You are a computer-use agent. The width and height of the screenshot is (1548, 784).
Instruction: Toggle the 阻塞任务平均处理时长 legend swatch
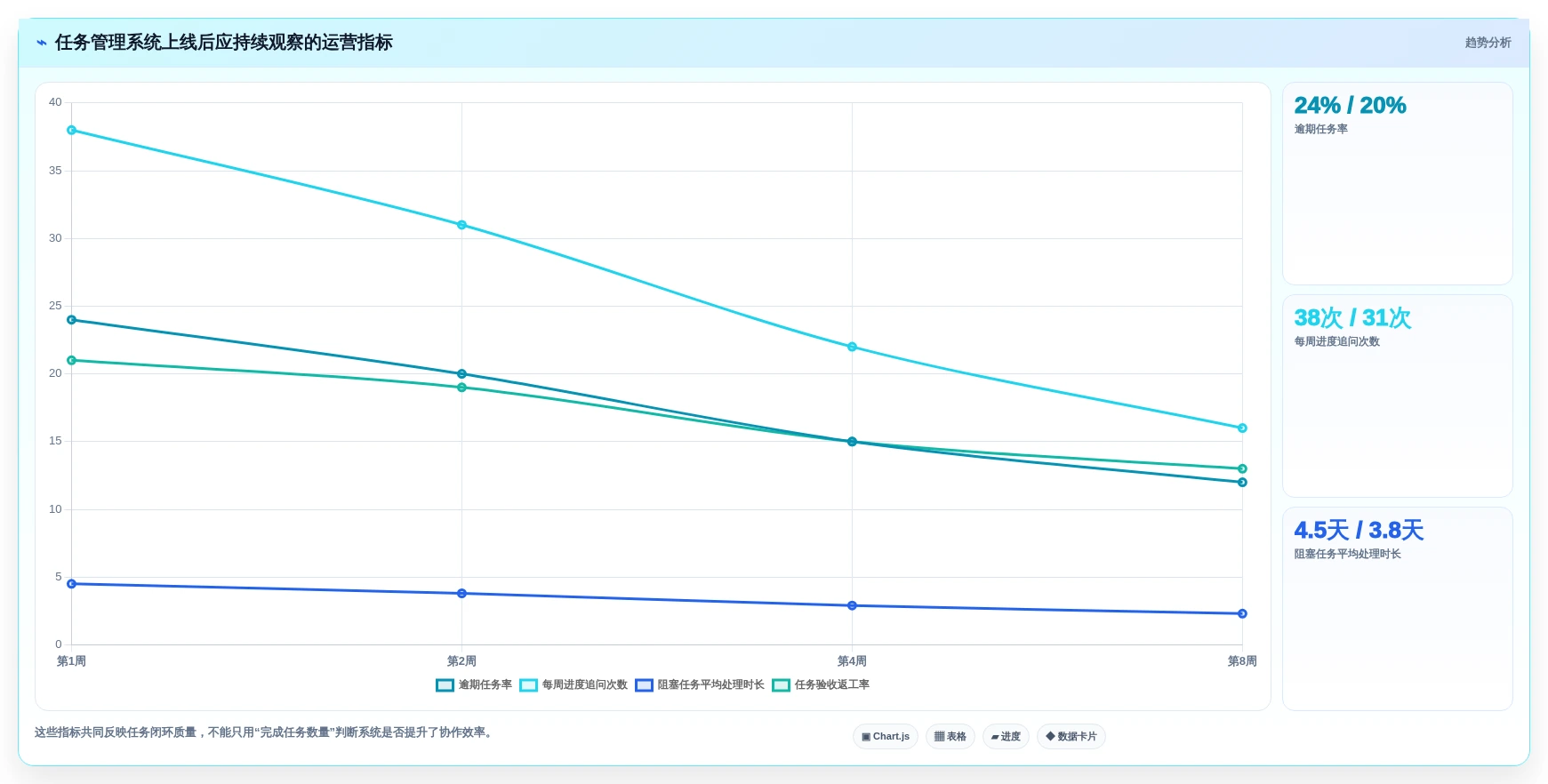point(645,685)
